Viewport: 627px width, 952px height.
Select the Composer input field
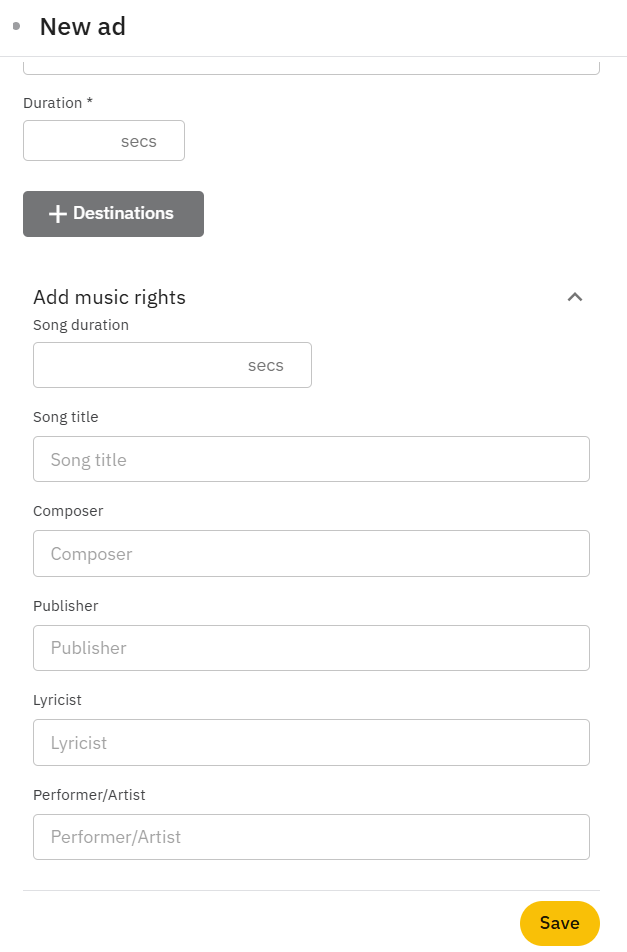(311, 553)
